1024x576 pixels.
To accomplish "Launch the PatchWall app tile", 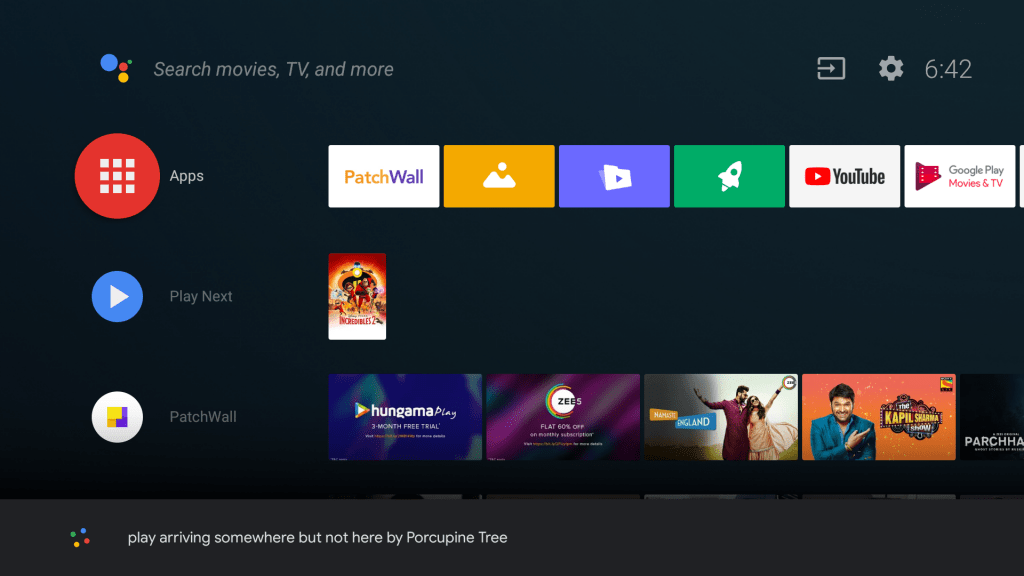I will pyautogui.click(x=384, y=176).
